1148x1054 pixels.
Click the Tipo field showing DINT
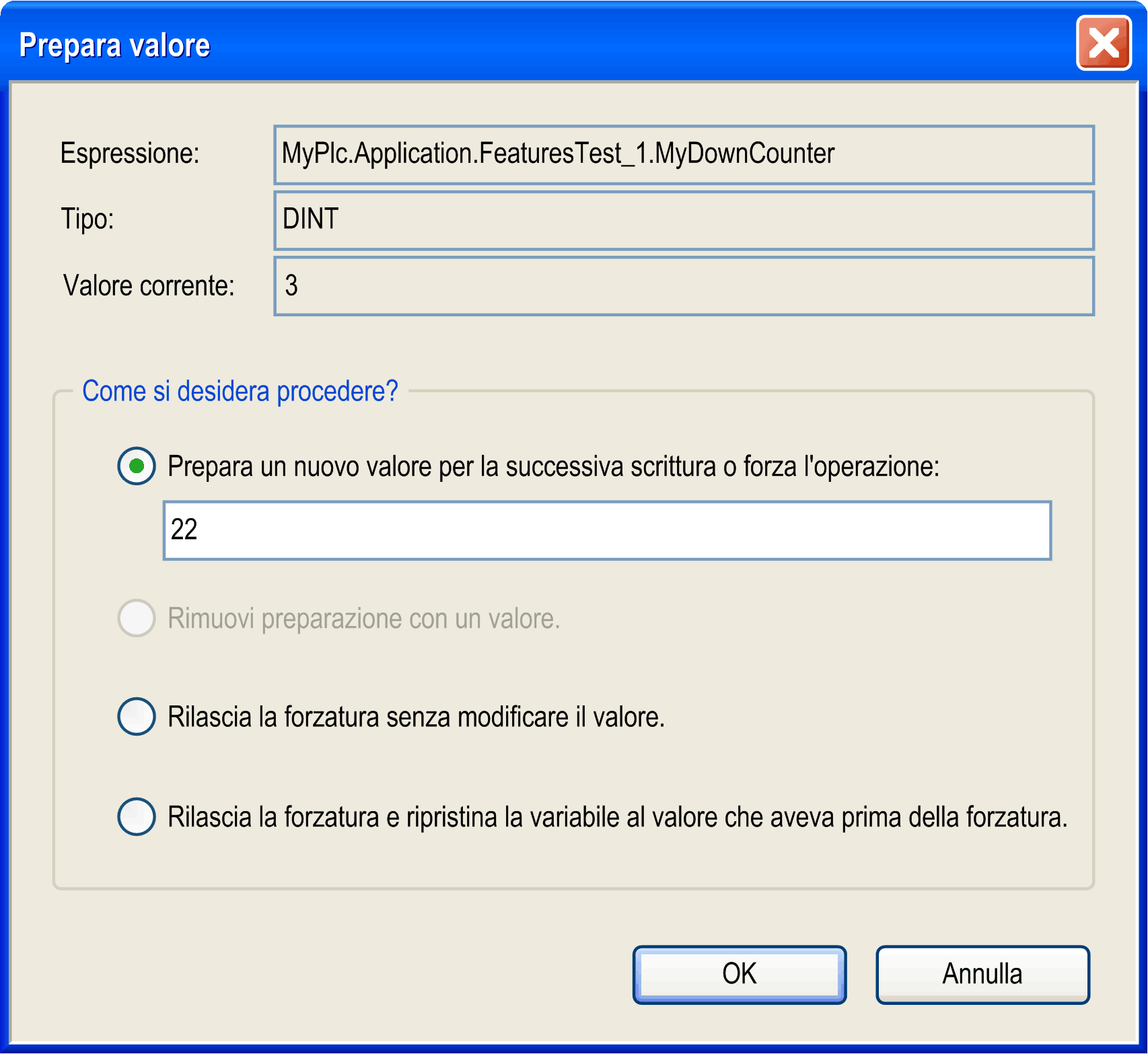point(683,220)
